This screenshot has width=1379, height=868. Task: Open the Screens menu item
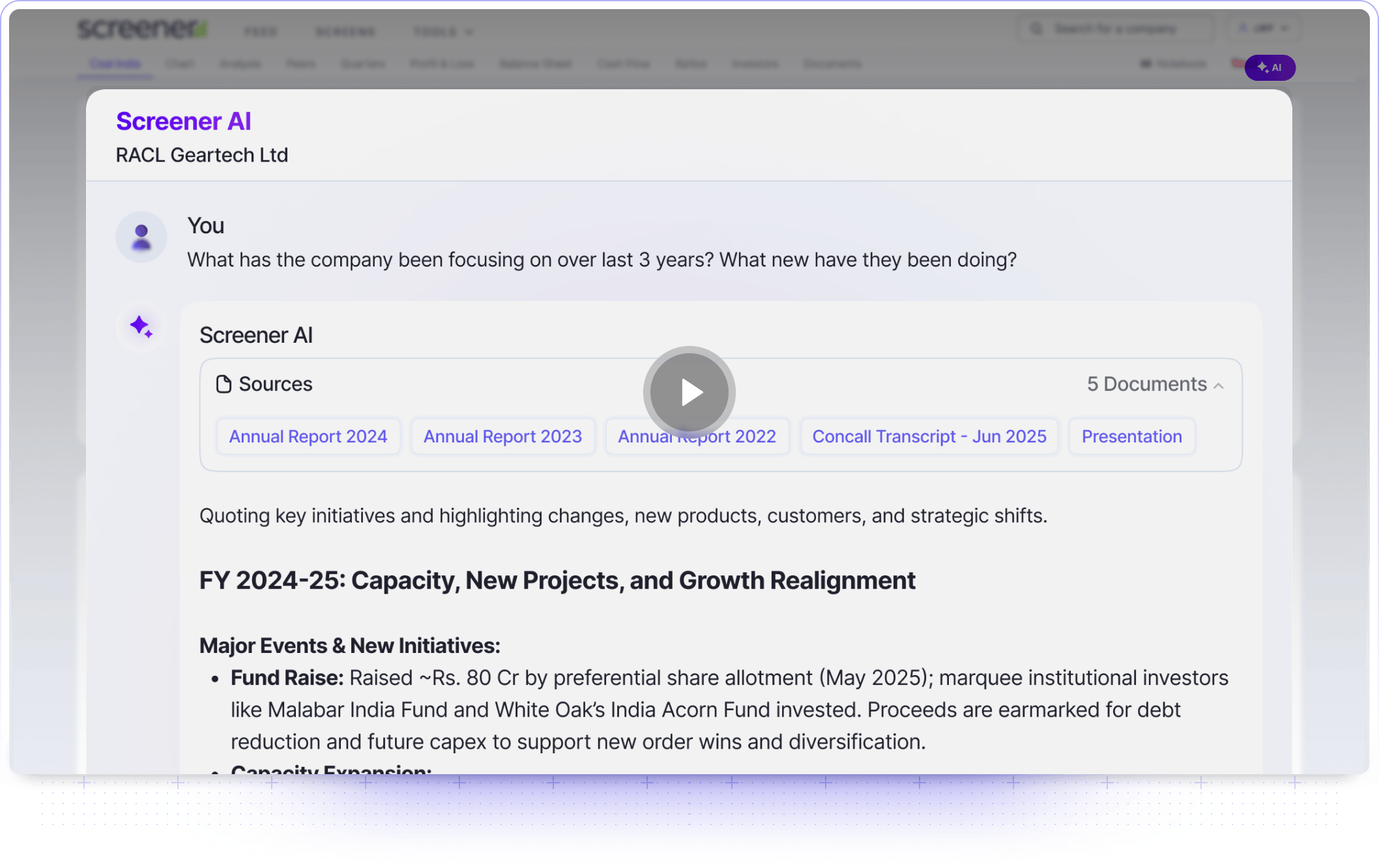(345, 31)
